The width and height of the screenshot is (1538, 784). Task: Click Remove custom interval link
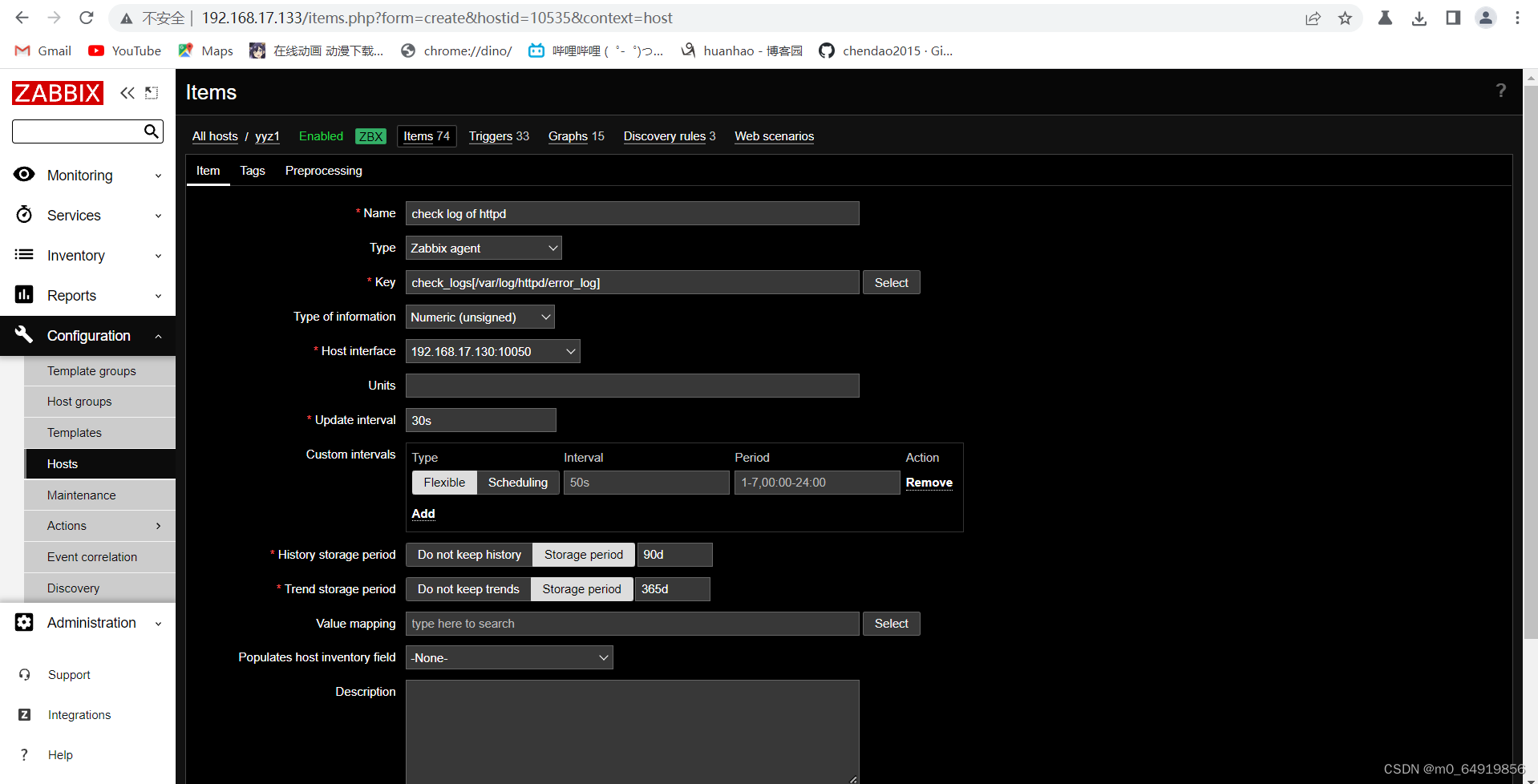(x=929, y=483)
